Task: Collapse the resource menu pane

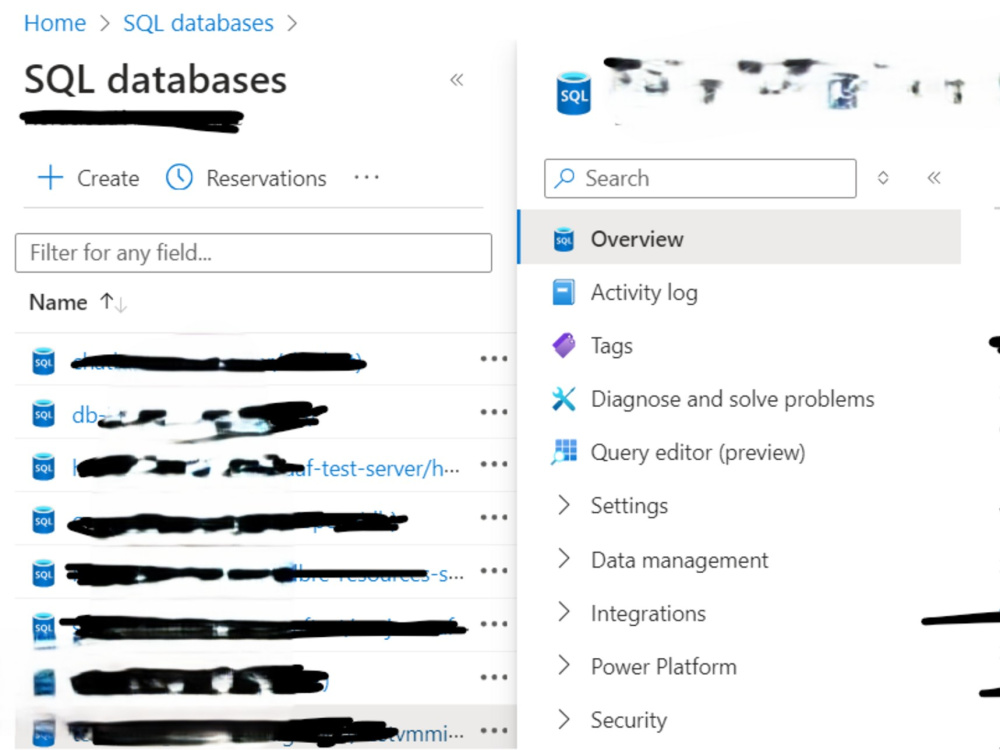Action: pos(934,178)
